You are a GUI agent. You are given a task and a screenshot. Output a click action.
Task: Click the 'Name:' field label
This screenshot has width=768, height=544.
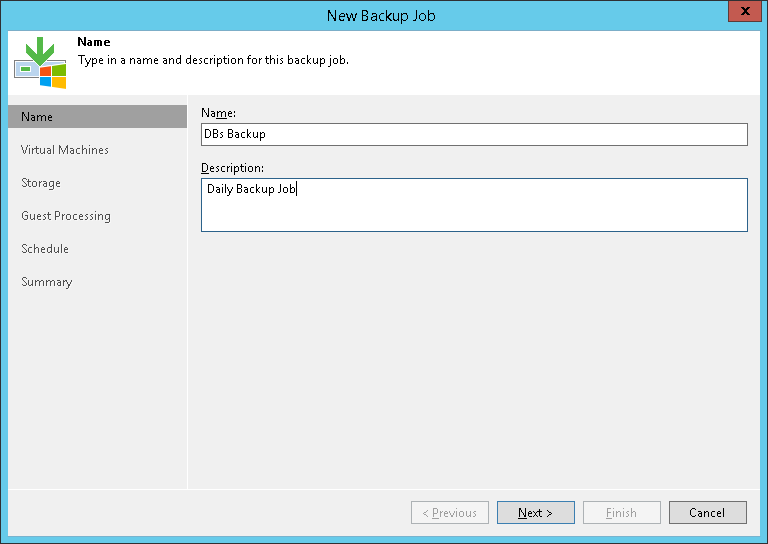[219, 113]
